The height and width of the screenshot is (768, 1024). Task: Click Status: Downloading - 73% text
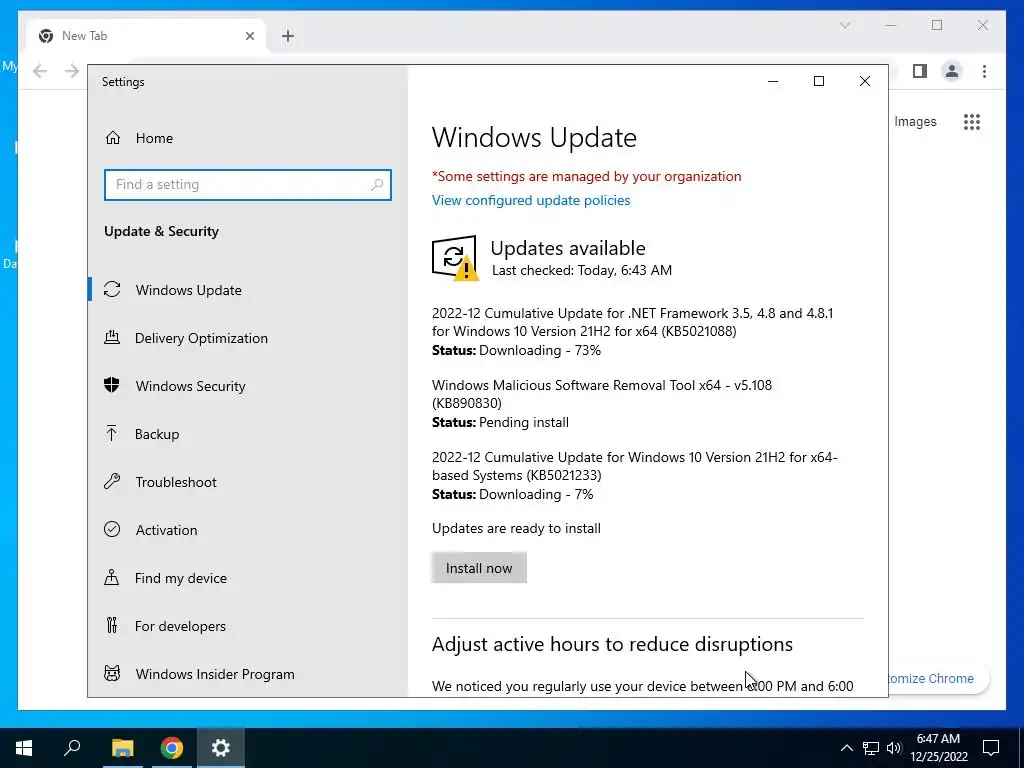[x=516, y=351]
